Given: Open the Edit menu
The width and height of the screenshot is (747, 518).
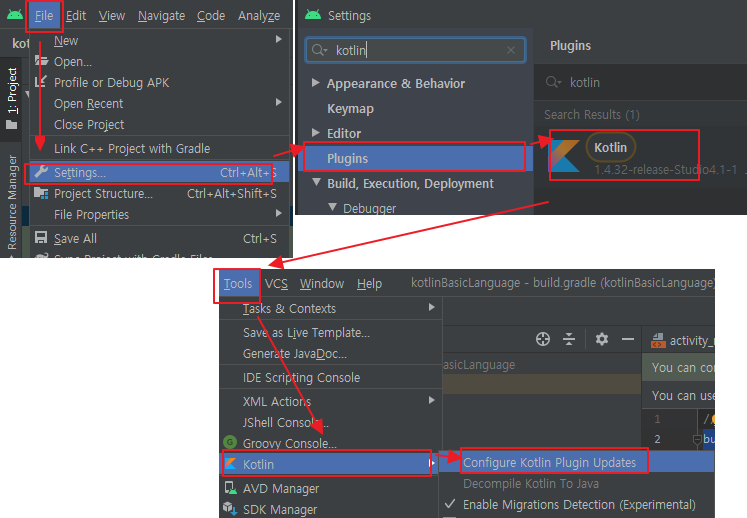Looking at the screenshot, I should tap(76, 16).
